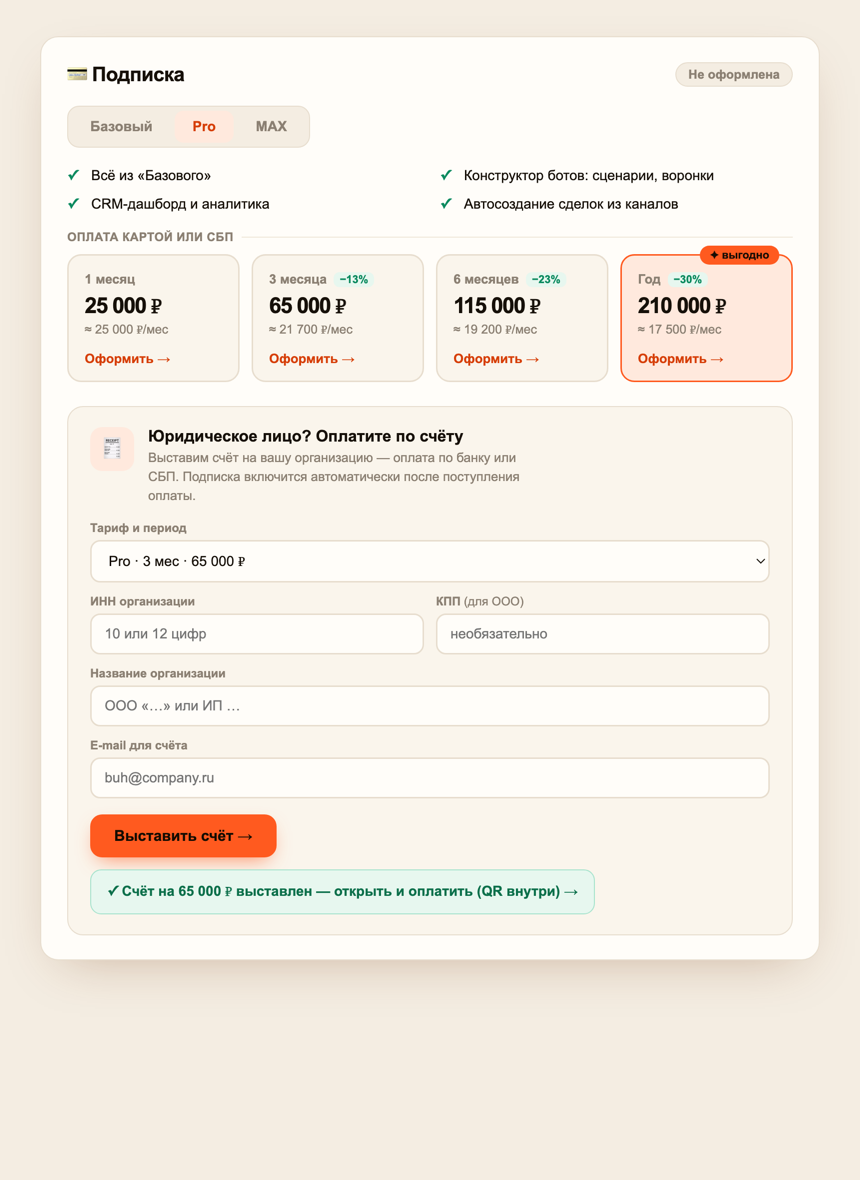This screenshot has height=1180, width=860.
Task: Click the −23% discount badge
Action: [x=545, y=279]
